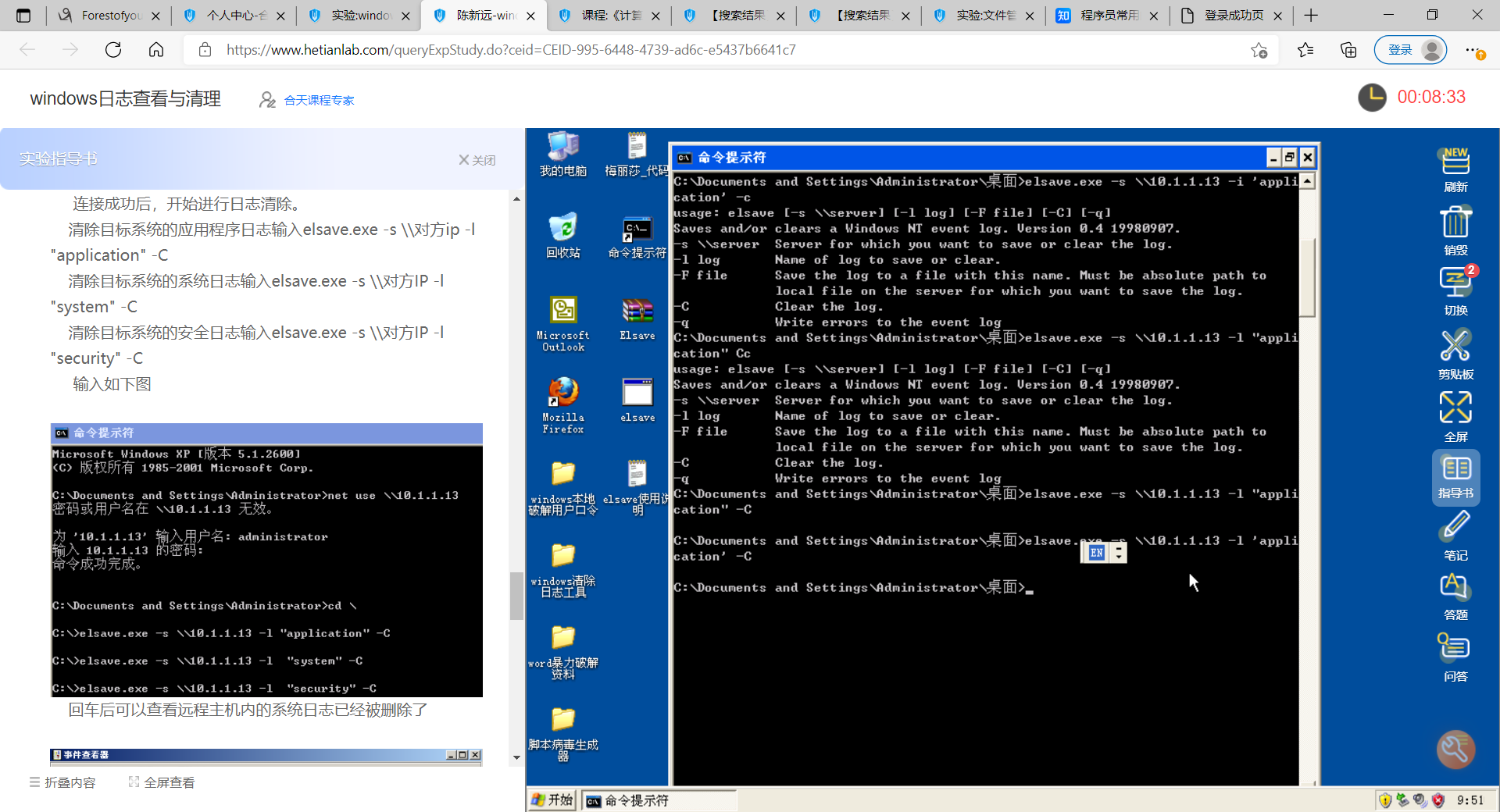Open browser collections icon
The height and width of the screenshot is (812, 1500).
[1348, 50]
